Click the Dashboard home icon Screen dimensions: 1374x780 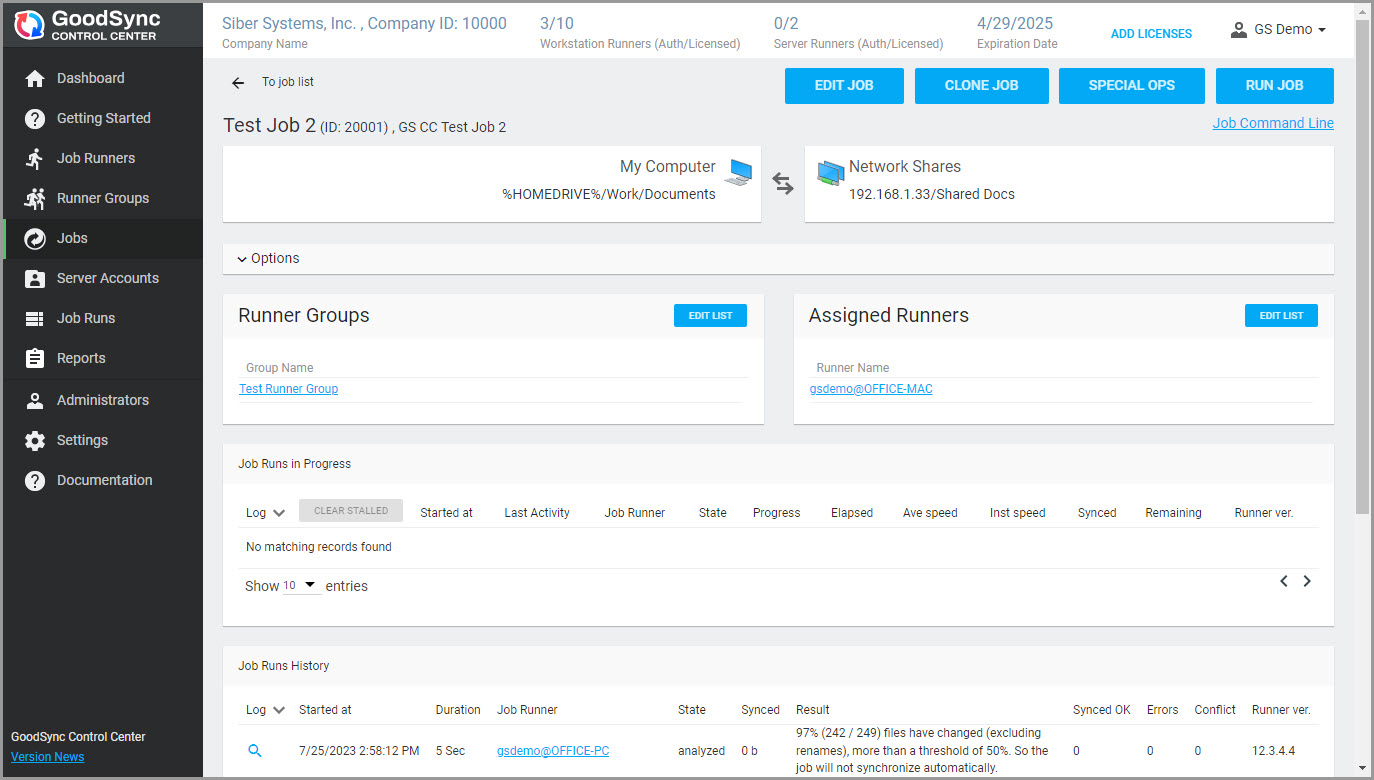(35, 78)
